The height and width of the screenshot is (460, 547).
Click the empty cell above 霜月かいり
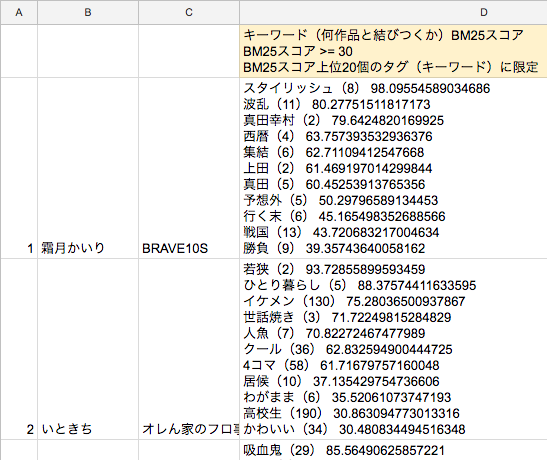coord(88,51)
